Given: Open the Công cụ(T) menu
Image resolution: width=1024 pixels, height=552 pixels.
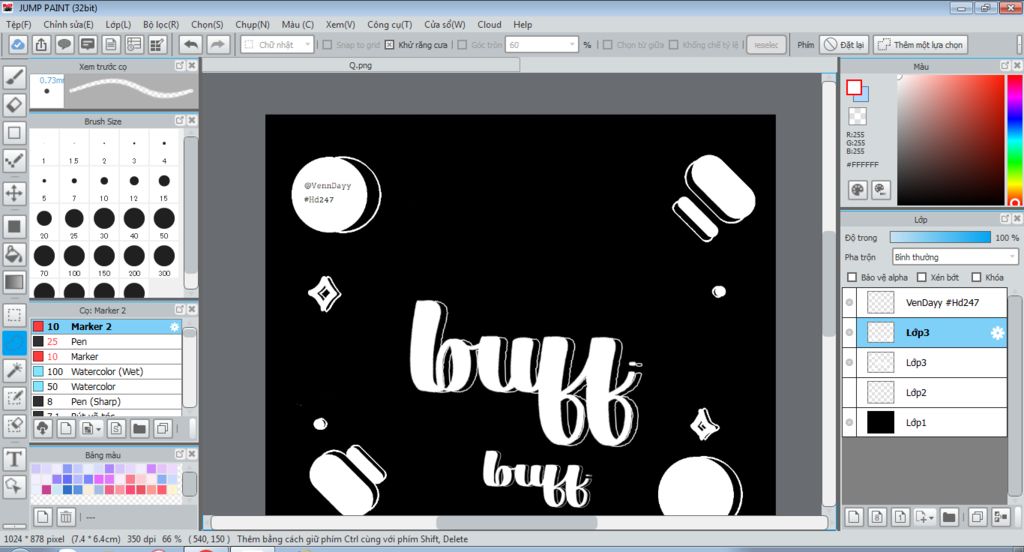Looking at the screenshot, I should pyautogui.click(x=389, y=24).
